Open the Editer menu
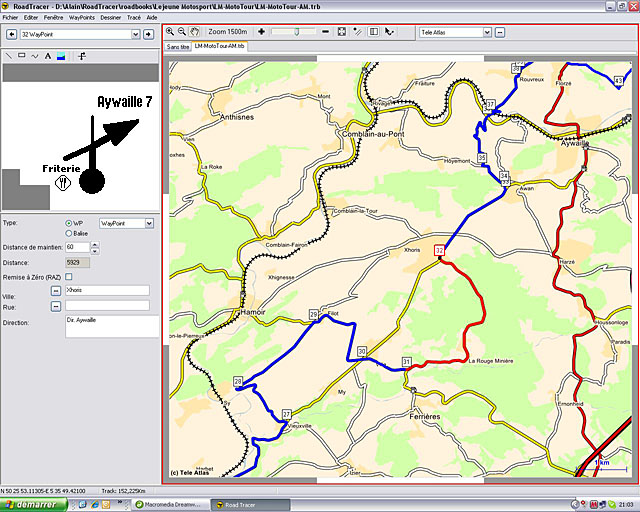This screenshot has width=640, height=512. (31, 18)
